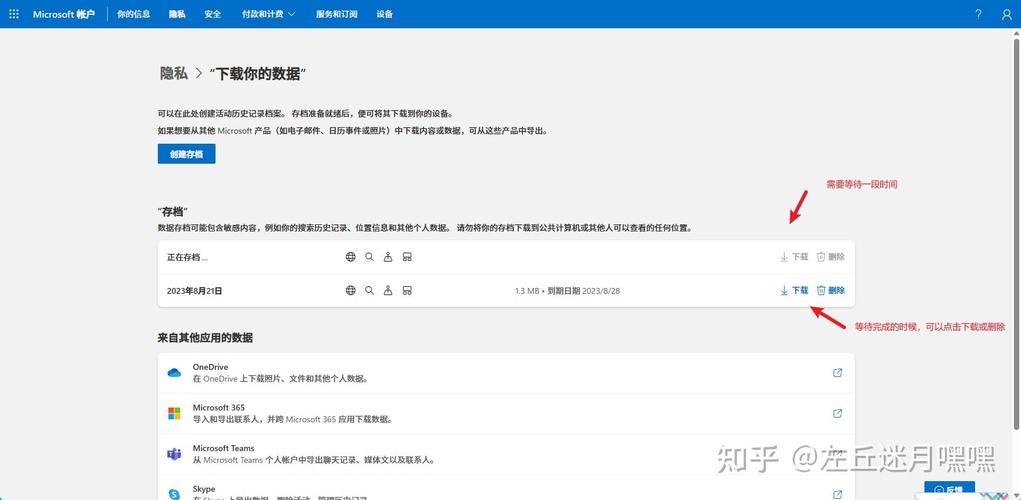Click the Microsoft Teams logo icon
Screen dimensions: 1021x500
coord(174,454)
